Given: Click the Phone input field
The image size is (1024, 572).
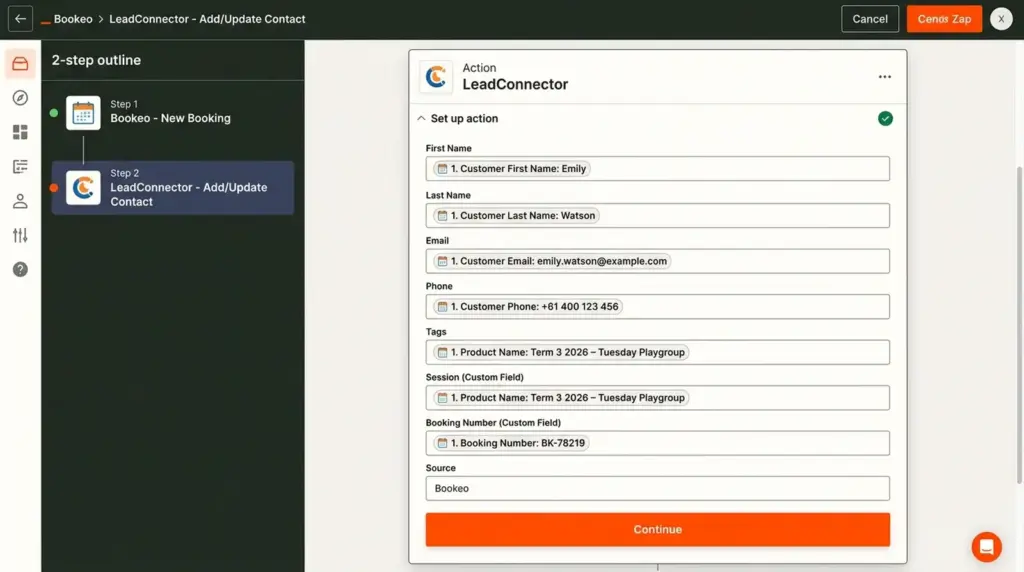Looking at the screenshot, I should click(x=657, y=307).
